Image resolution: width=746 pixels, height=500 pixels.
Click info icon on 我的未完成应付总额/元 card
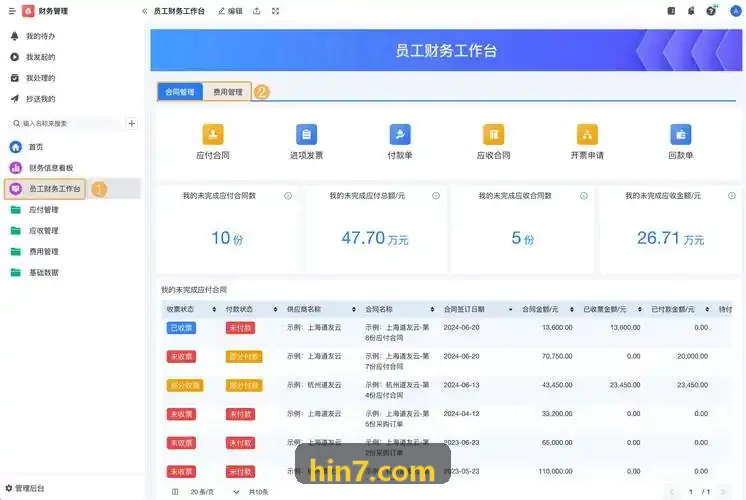click(x=436, y=196)
